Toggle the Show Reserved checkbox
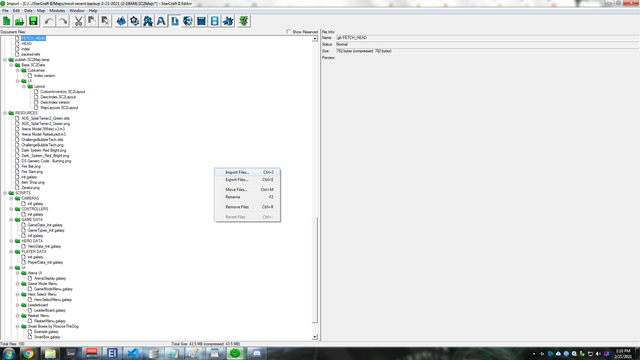 pos(289,32)
